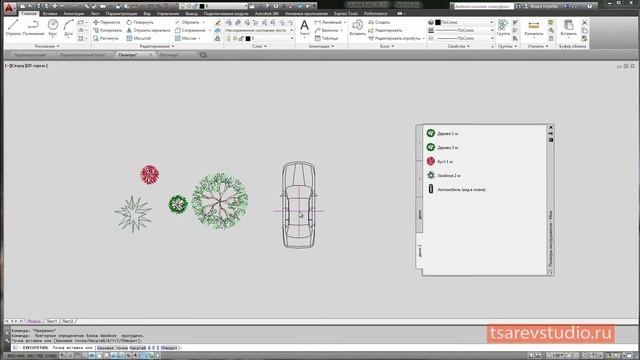Expand the Drawing (Рисование) panel
640x360 pixels.
tap(47, 46)
